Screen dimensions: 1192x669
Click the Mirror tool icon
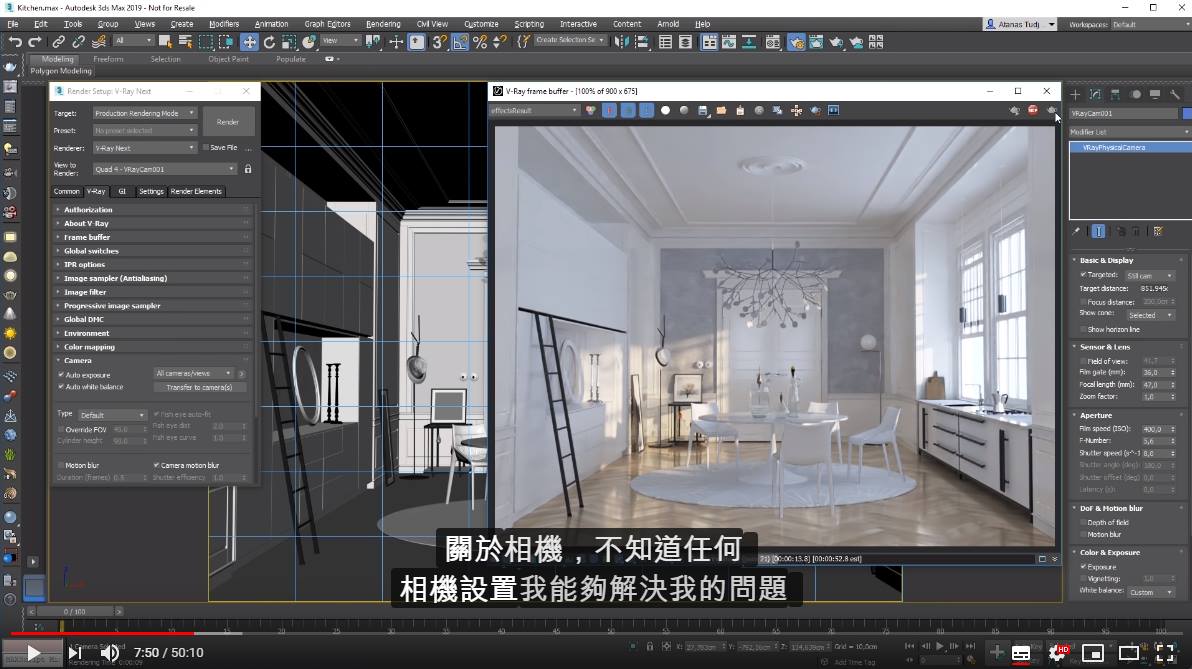point(622,42)
